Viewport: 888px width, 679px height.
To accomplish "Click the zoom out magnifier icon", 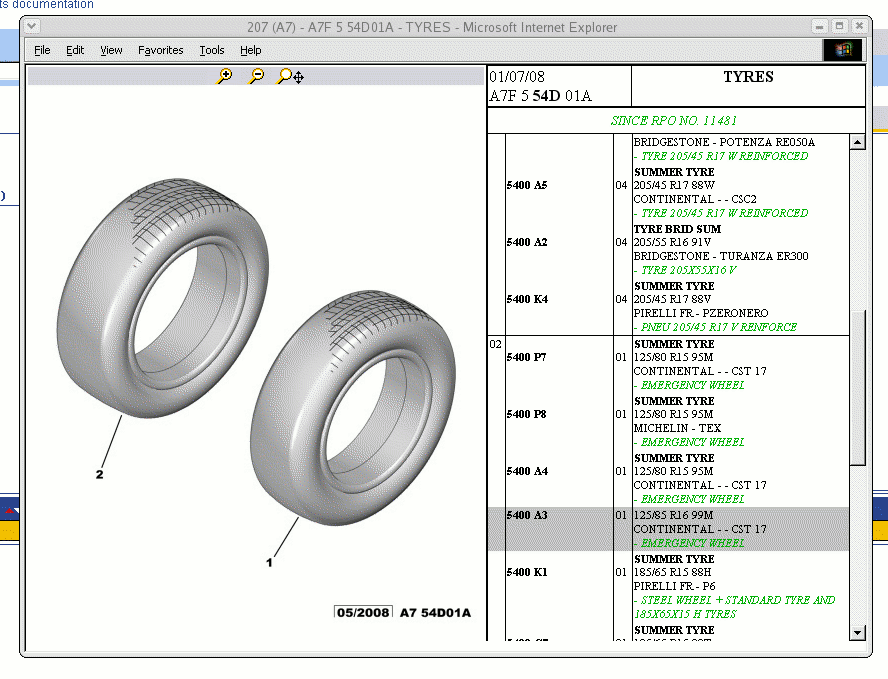I will [257, 76].
